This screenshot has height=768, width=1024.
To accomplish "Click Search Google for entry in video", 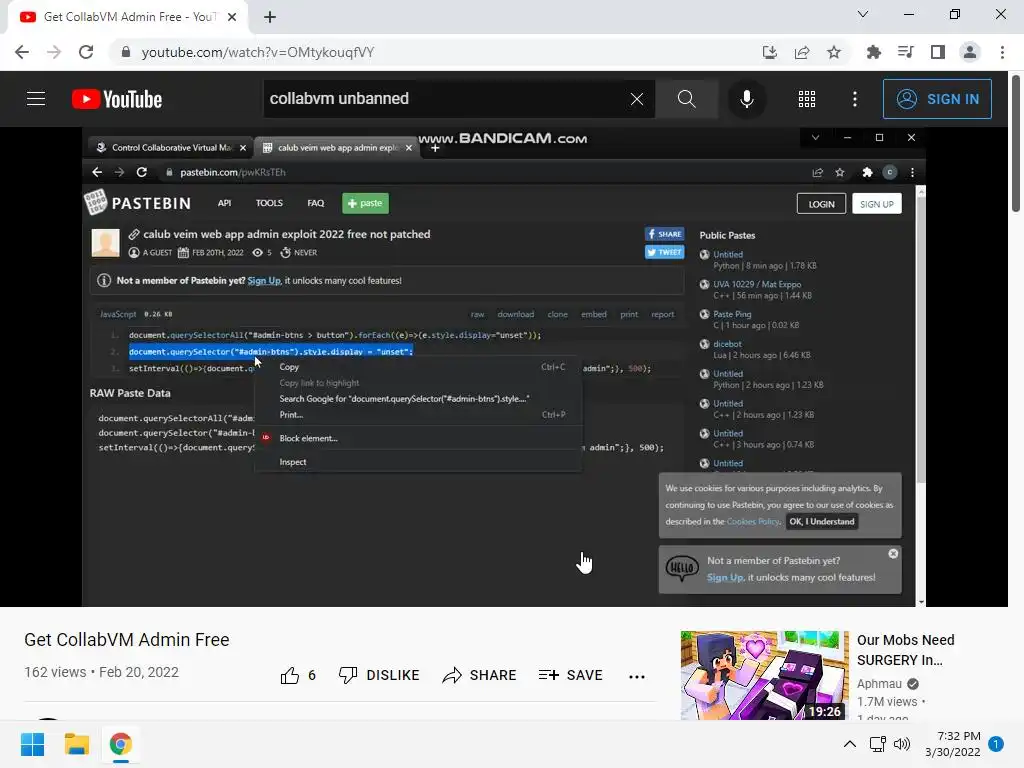I will pyautogui.click(x=404, y=398).
